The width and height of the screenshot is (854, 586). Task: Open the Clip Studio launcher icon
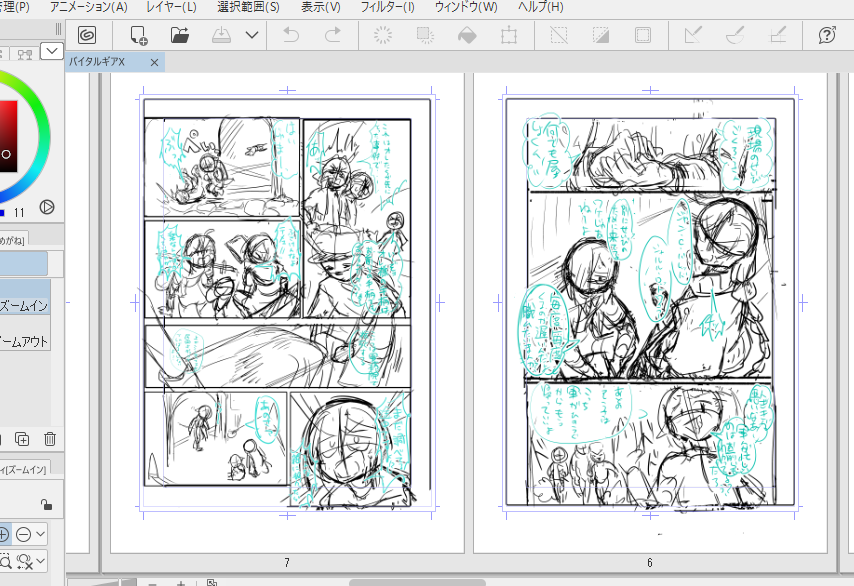tap(87, 35)
